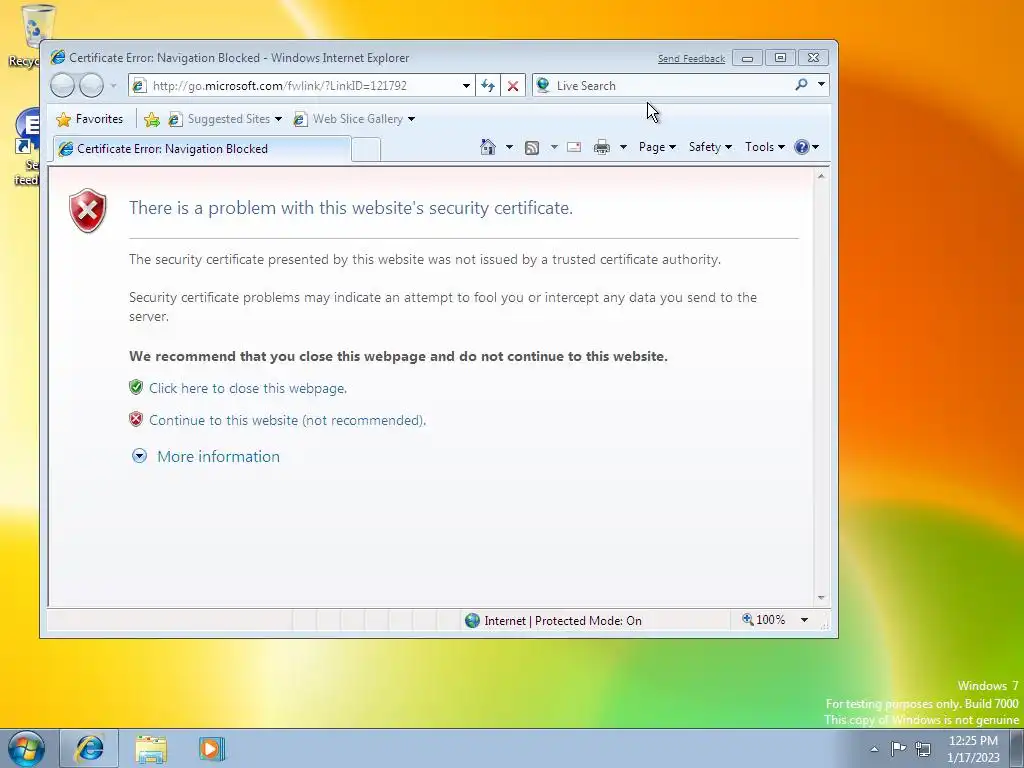1024x768 pixels.
Task: Click the Windows Start orb
Action: [x=27, y=748]
